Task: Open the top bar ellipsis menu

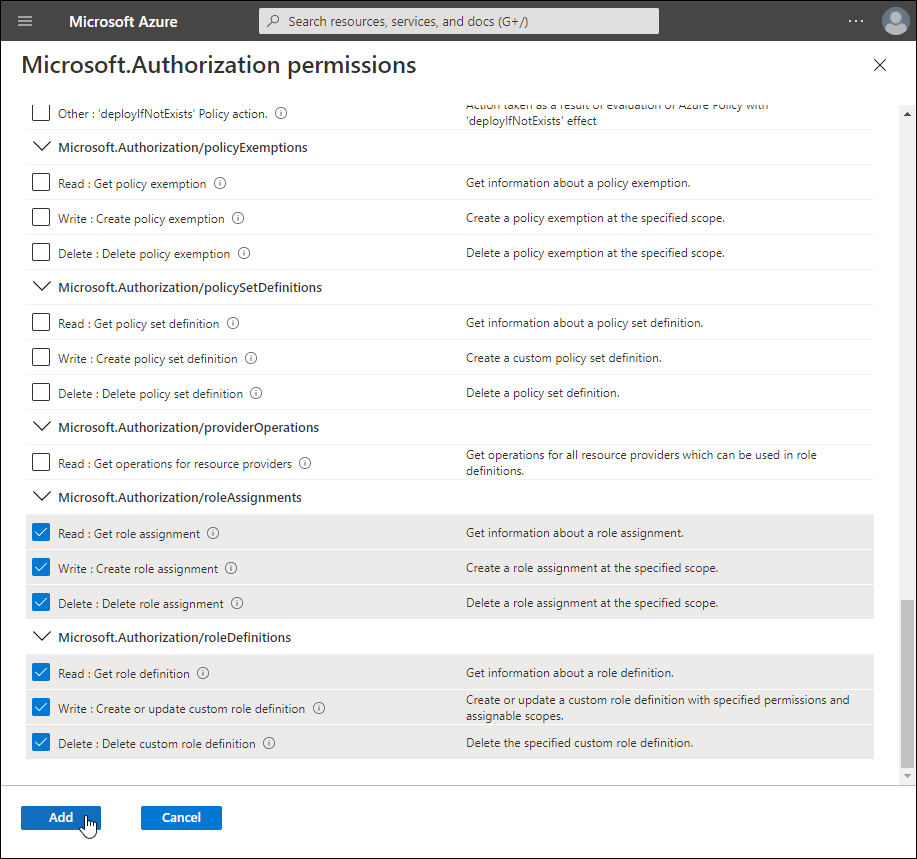Action: pos(855,21)
